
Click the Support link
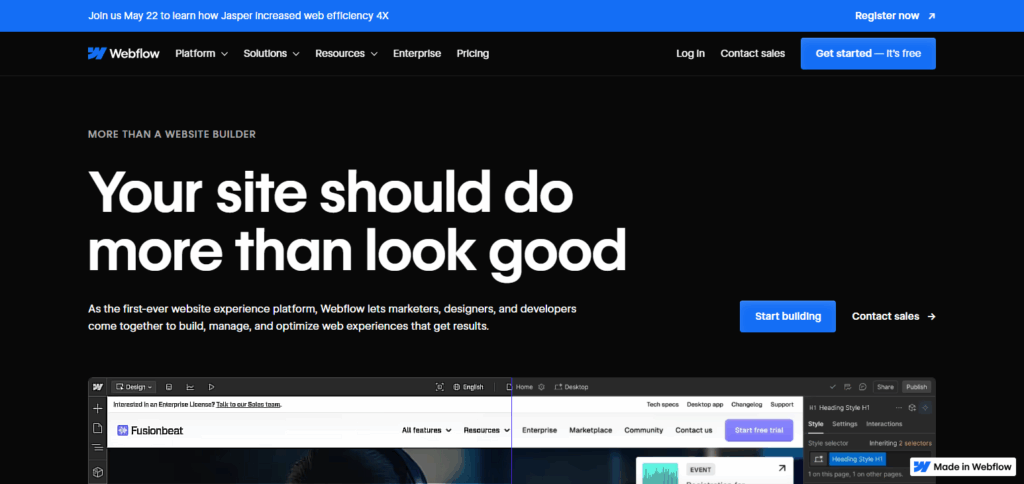(x=782, y=404)
